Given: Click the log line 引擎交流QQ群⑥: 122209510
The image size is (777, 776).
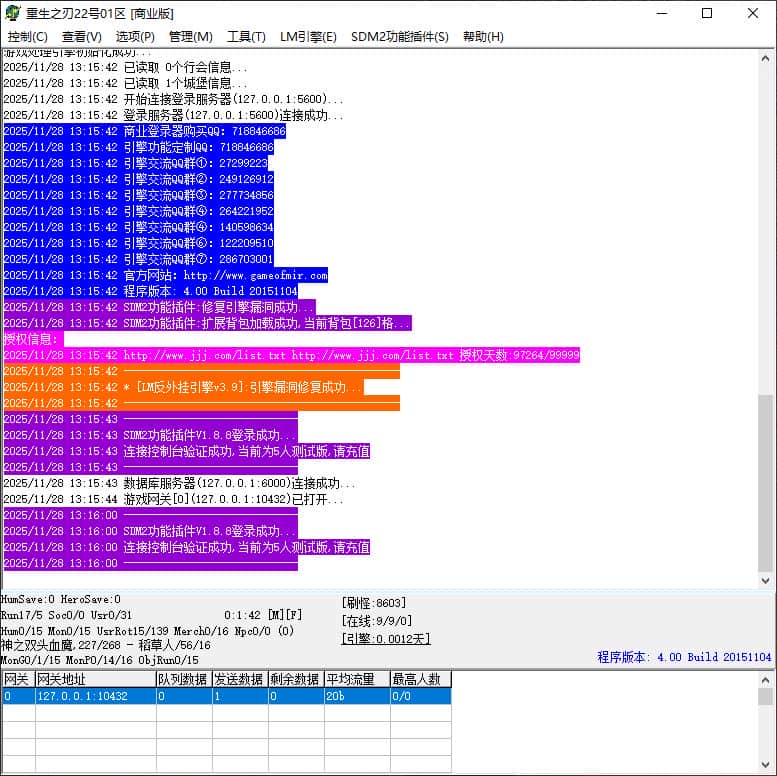Looking at the screenshot, I should click(x=138, y=243).
